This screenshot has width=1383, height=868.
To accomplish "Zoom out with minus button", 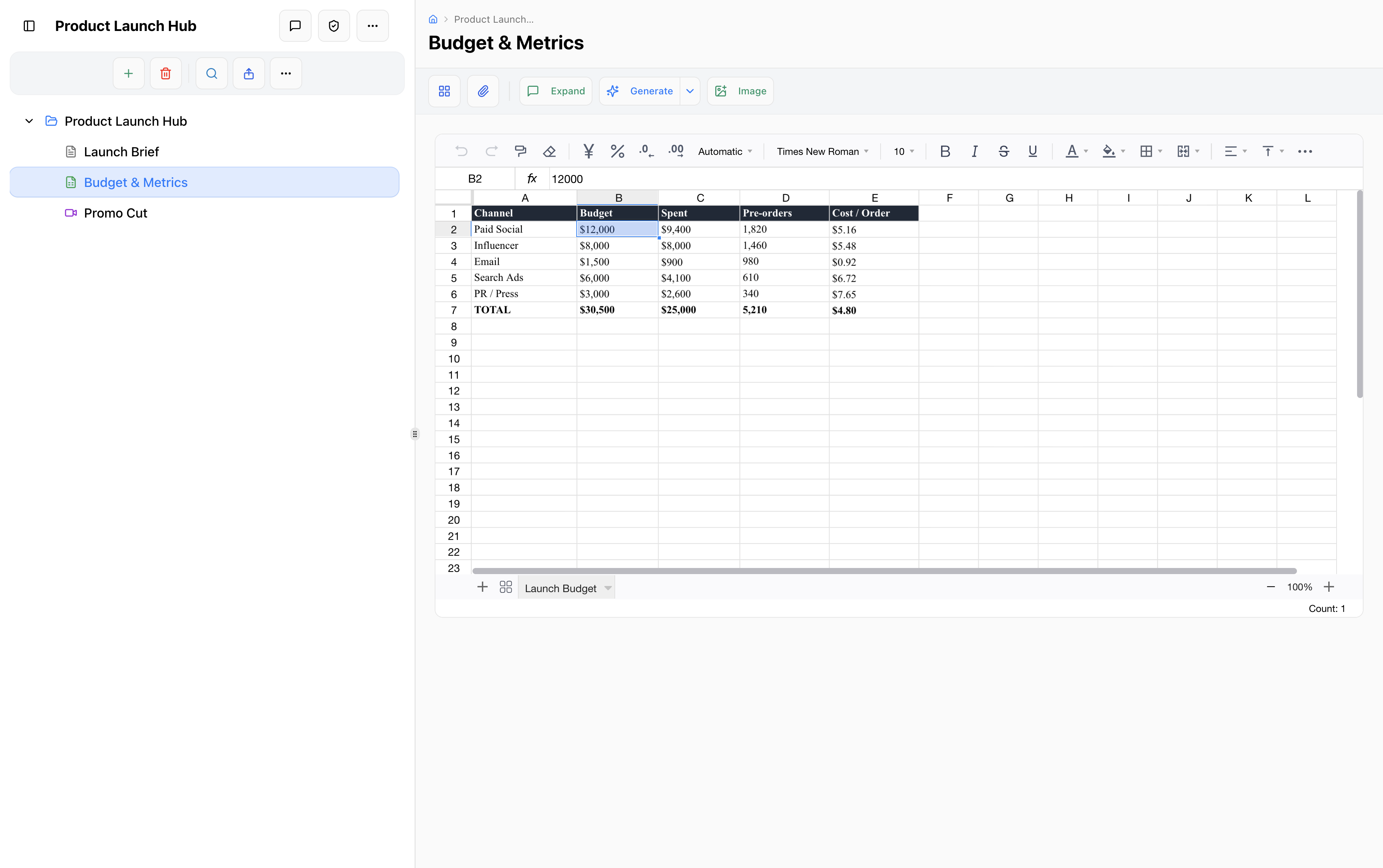I will pyautogui.click(x=1271, y=587).
